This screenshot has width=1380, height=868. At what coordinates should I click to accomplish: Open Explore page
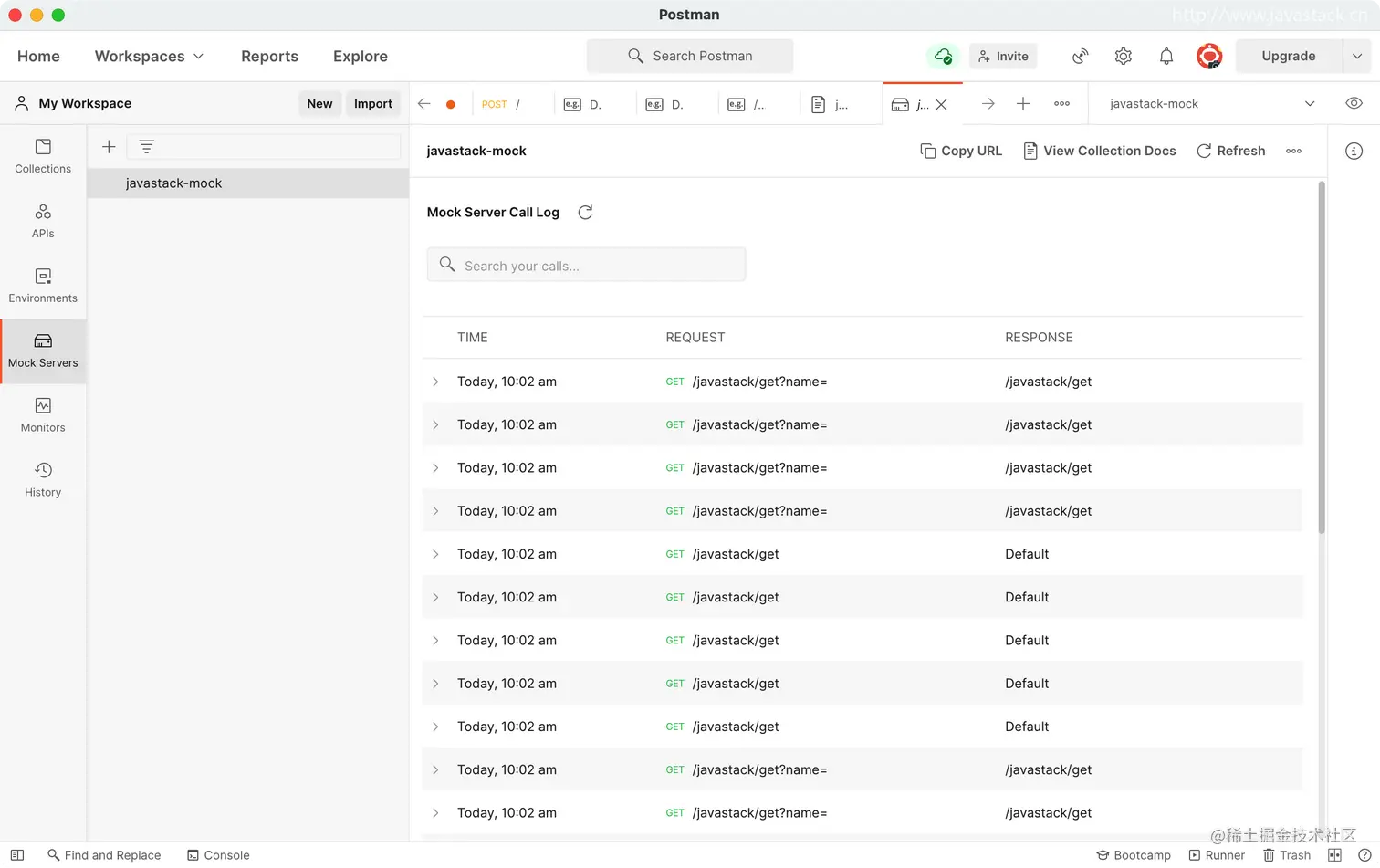[360, 56]
